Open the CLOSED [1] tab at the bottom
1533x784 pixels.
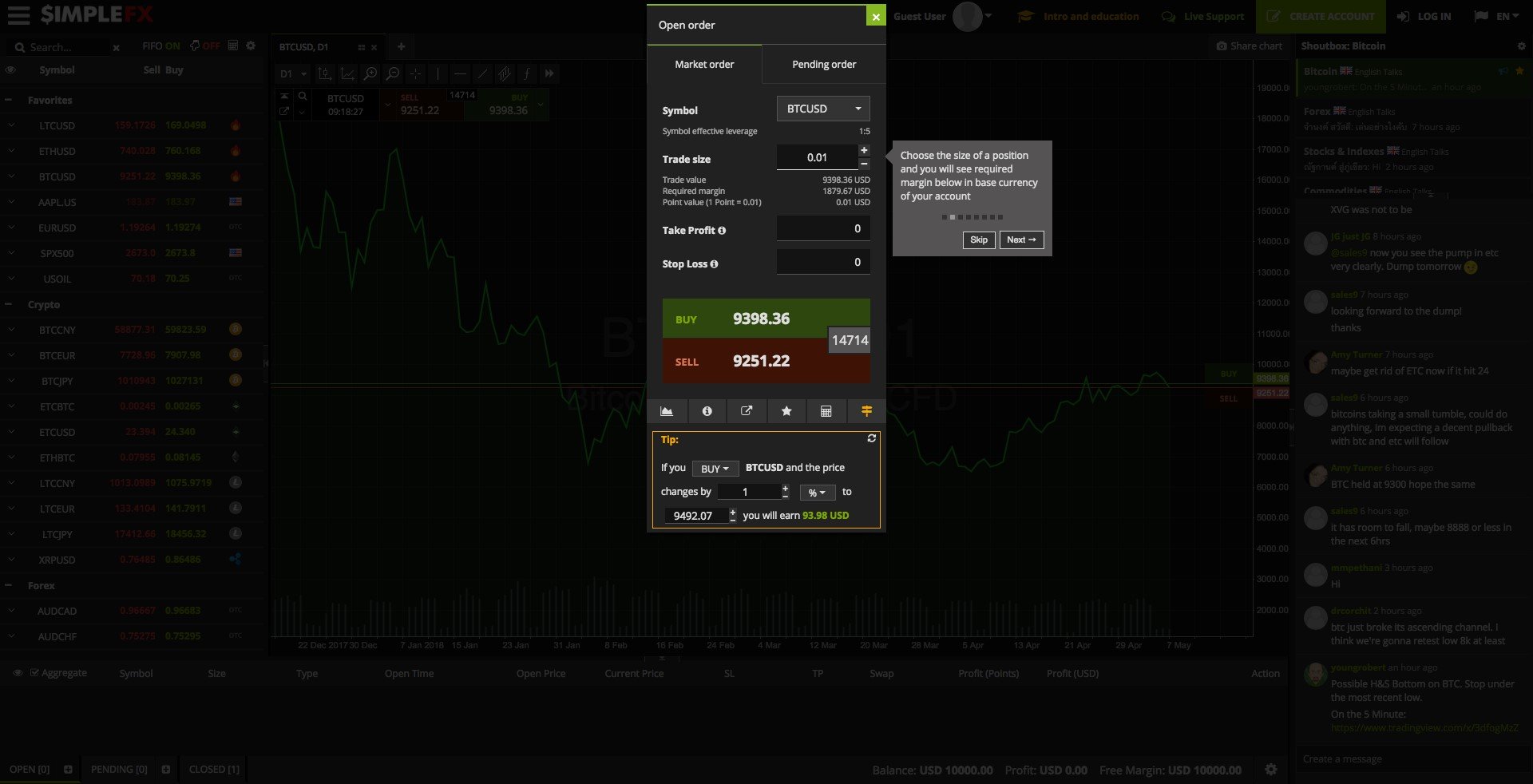[x=212, y=769]
